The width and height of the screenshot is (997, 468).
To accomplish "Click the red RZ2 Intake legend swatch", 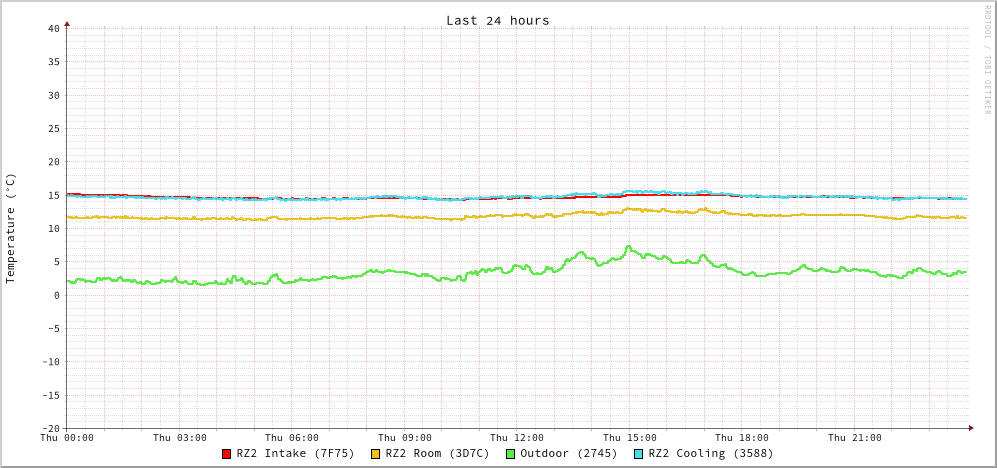I will point(227,454).
